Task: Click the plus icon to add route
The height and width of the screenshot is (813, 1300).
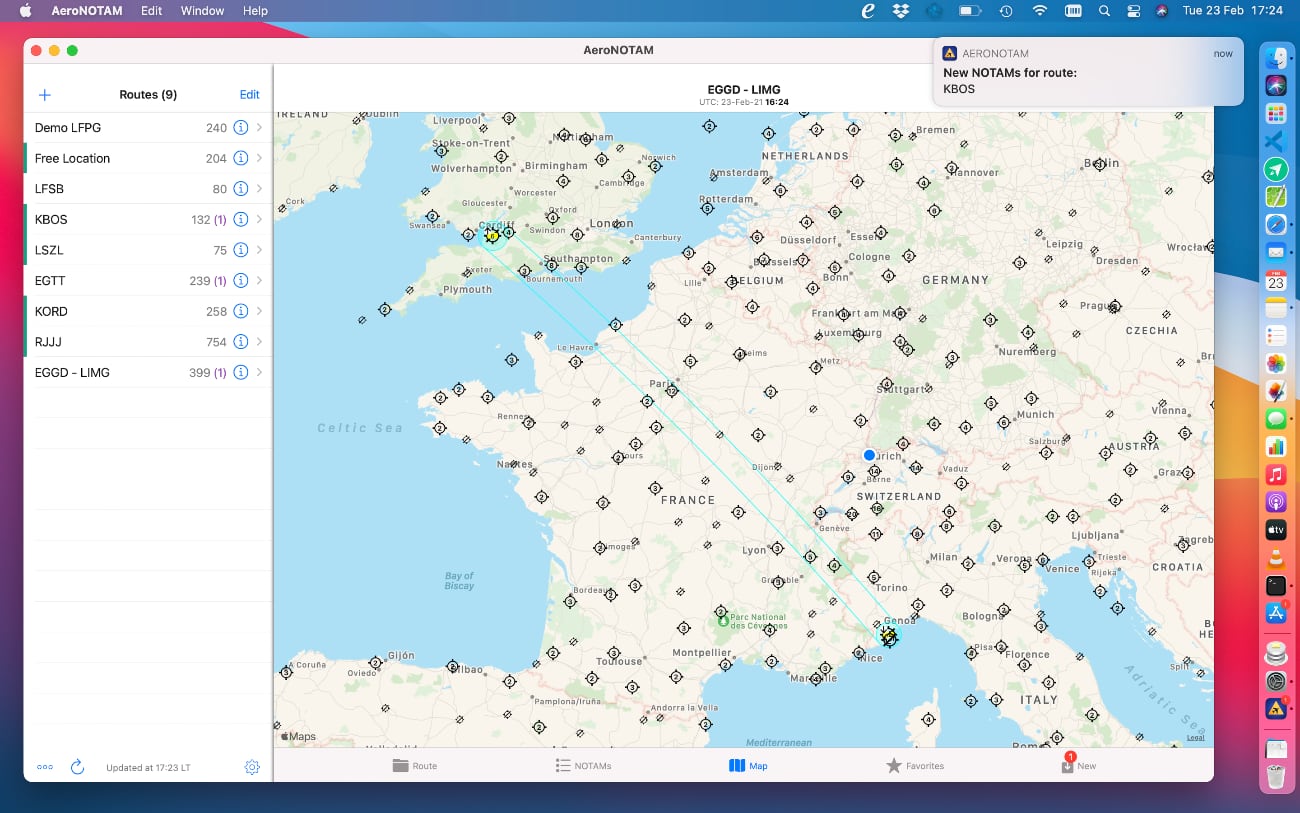Action: coord(44,95)
